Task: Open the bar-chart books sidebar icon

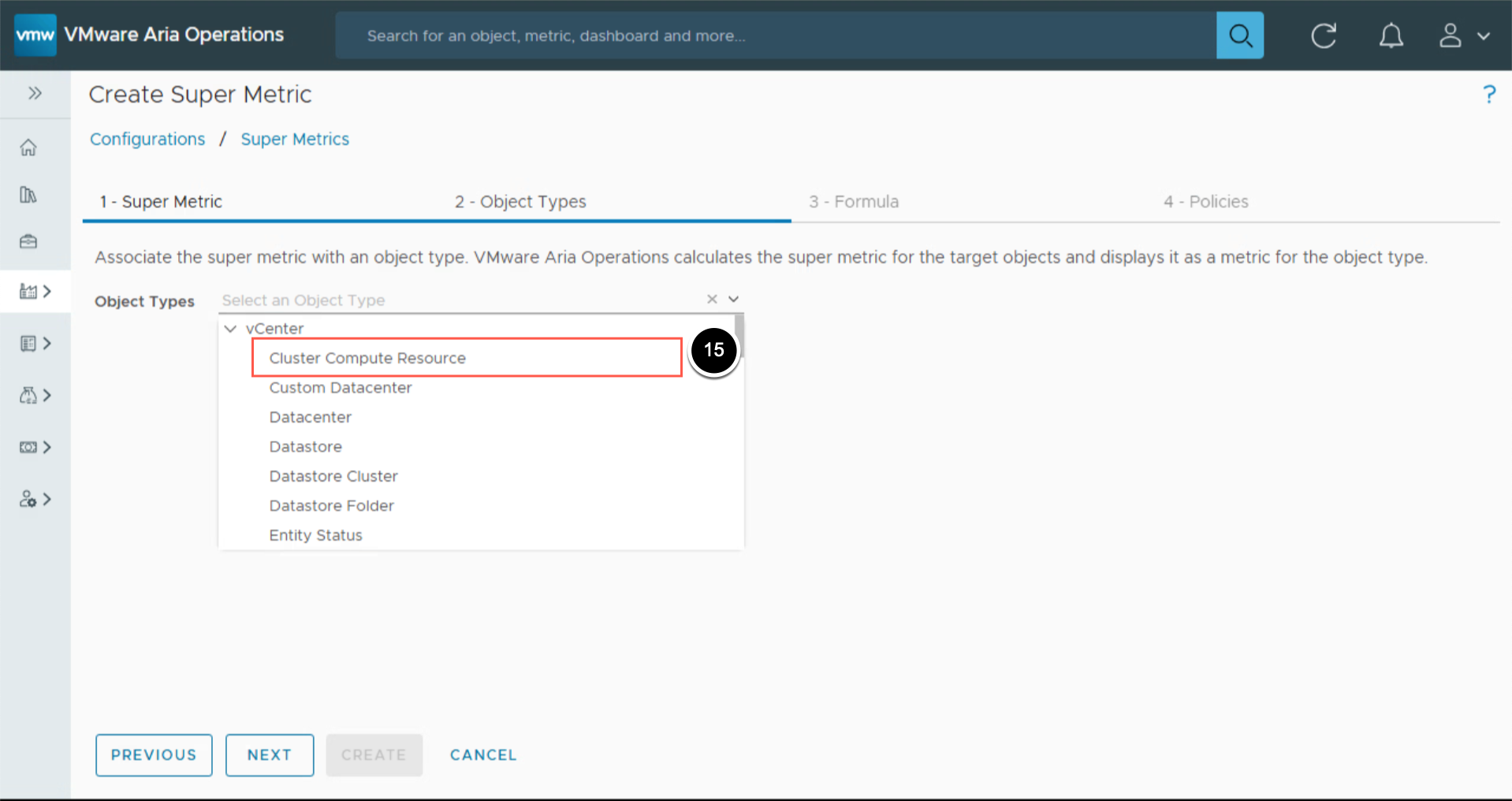Action: [x=28, y=195]
